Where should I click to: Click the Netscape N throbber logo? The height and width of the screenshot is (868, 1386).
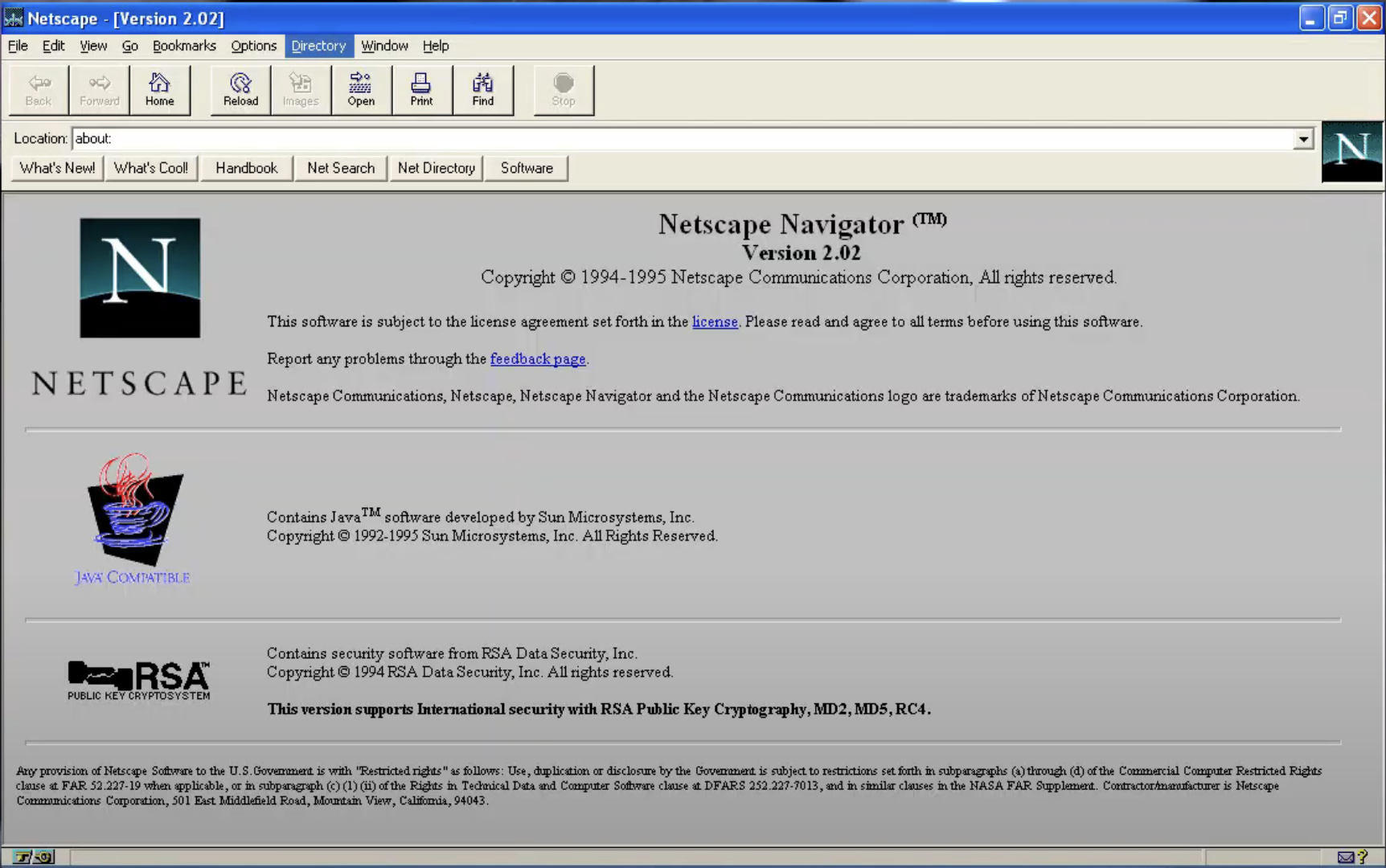pyautogui.click(x=1351, y=152)
